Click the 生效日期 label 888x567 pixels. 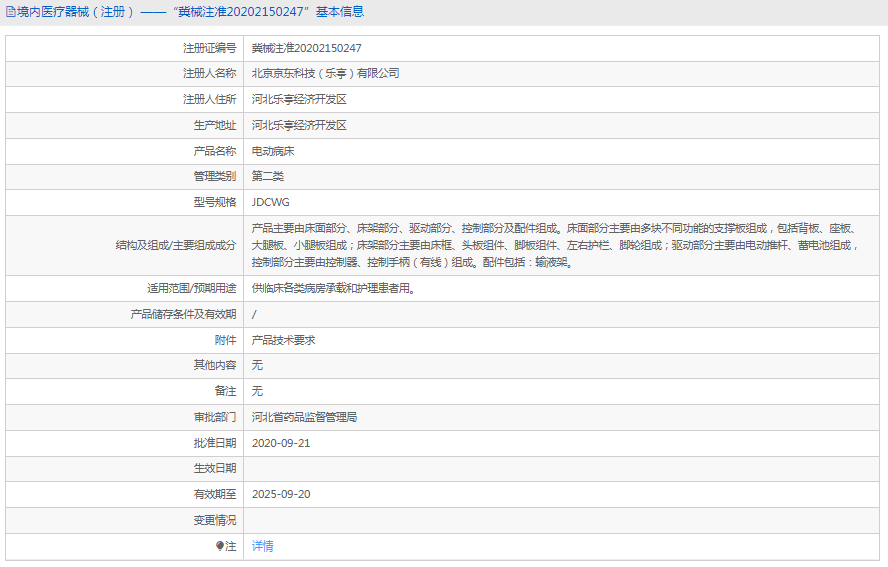[x=215, y=468]
